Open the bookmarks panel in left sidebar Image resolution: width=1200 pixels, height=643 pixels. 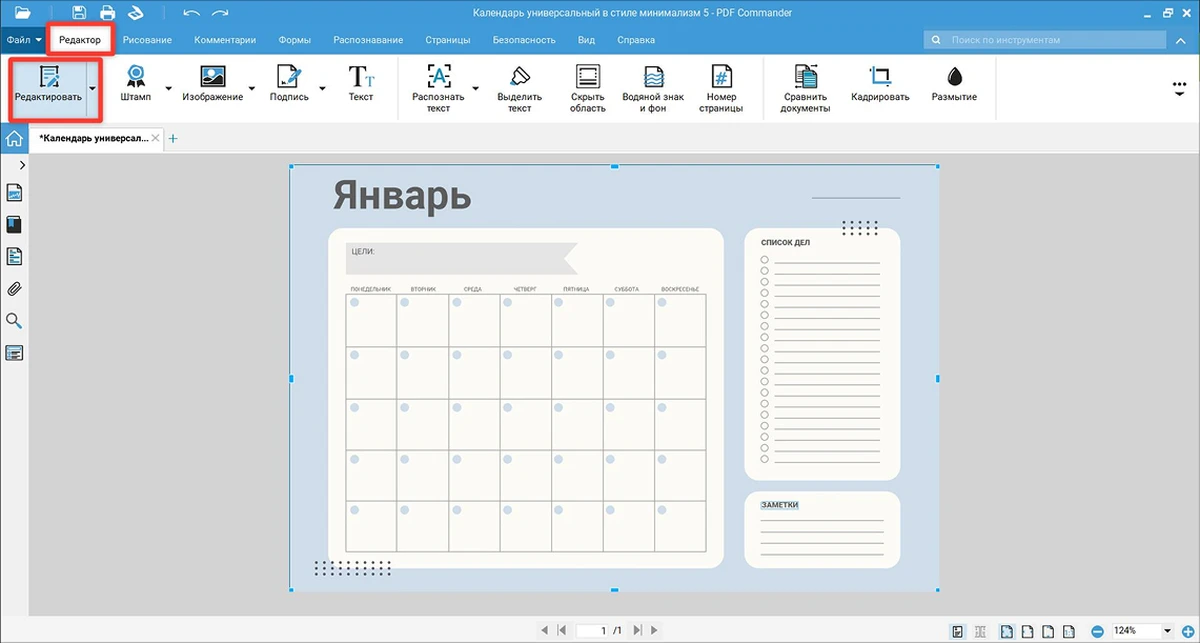click(14, 225)
